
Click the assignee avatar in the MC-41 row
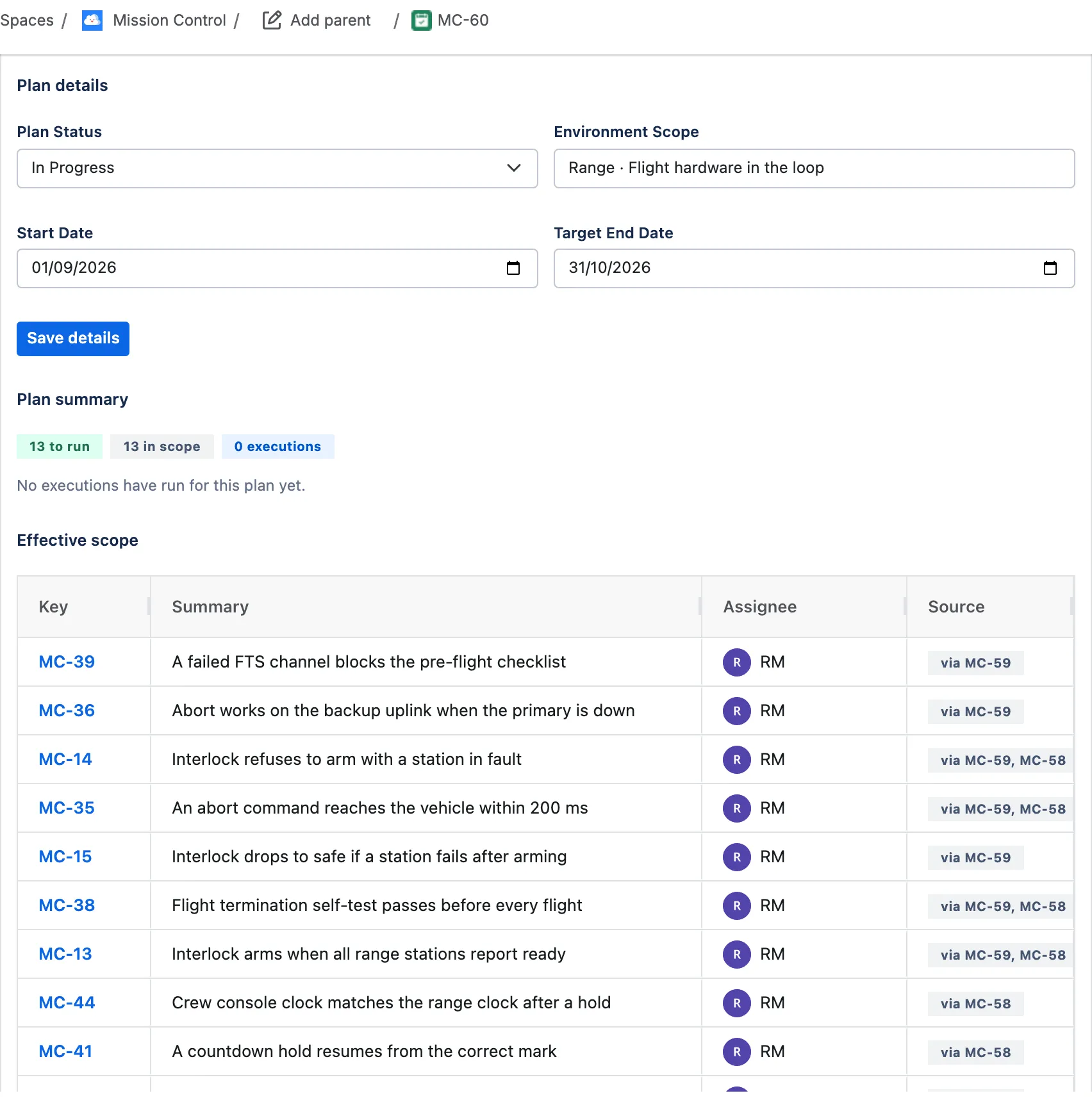737,1052
